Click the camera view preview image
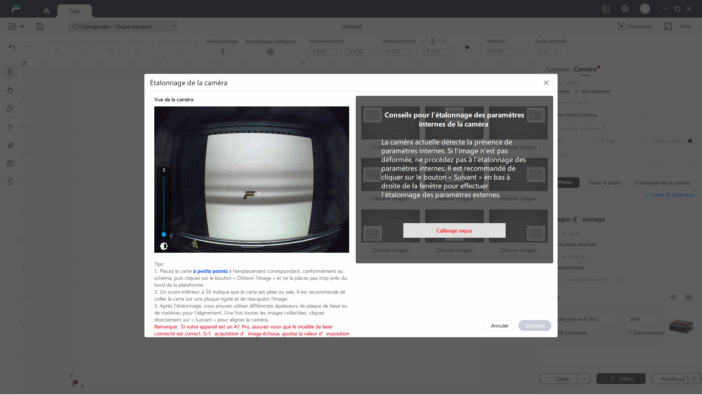Image resolution: width=702 pixels, height=395 pixels. [x=252, y=180]
